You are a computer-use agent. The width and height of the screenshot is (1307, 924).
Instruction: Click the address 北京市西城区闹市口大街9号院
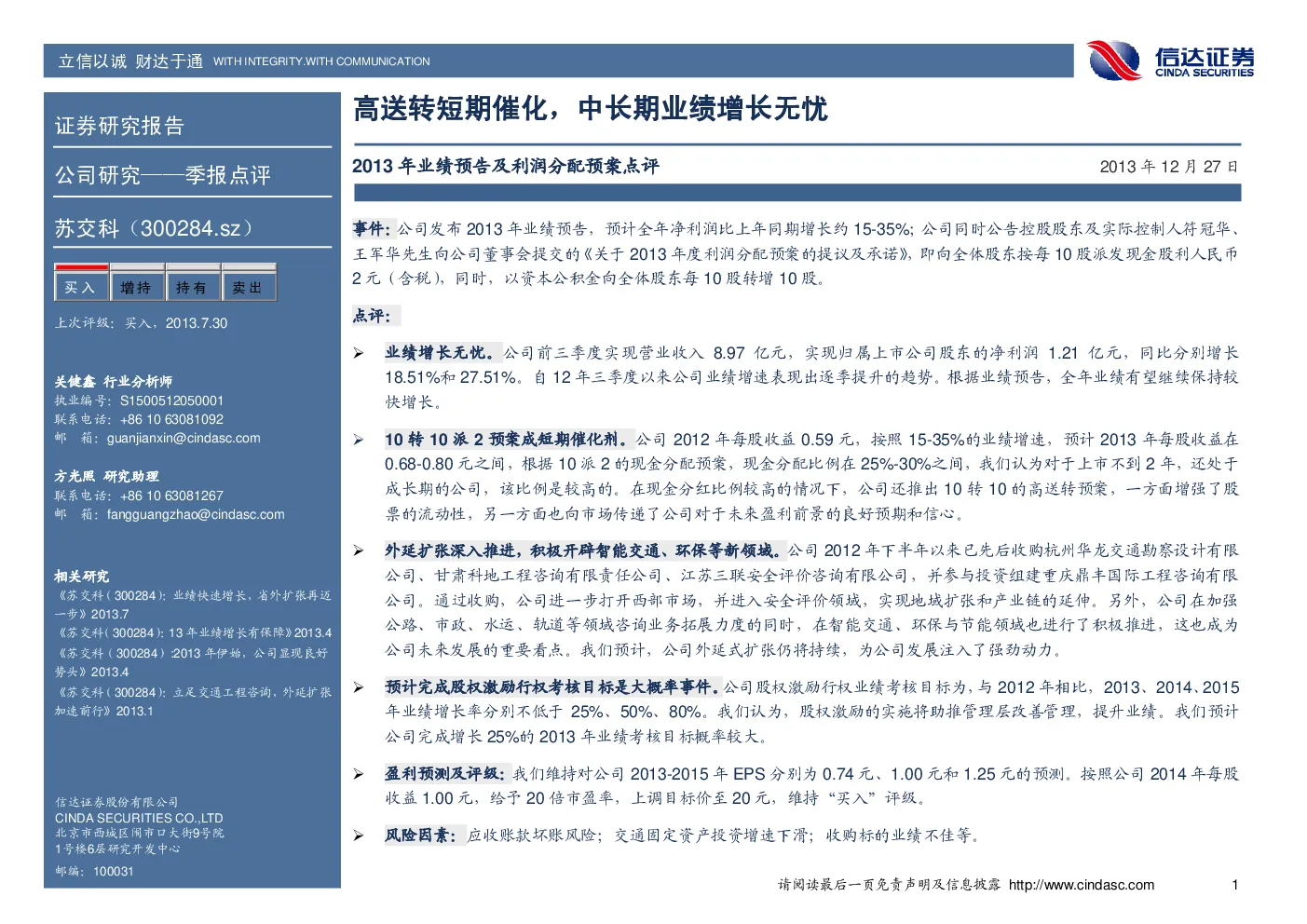[139, 833]
